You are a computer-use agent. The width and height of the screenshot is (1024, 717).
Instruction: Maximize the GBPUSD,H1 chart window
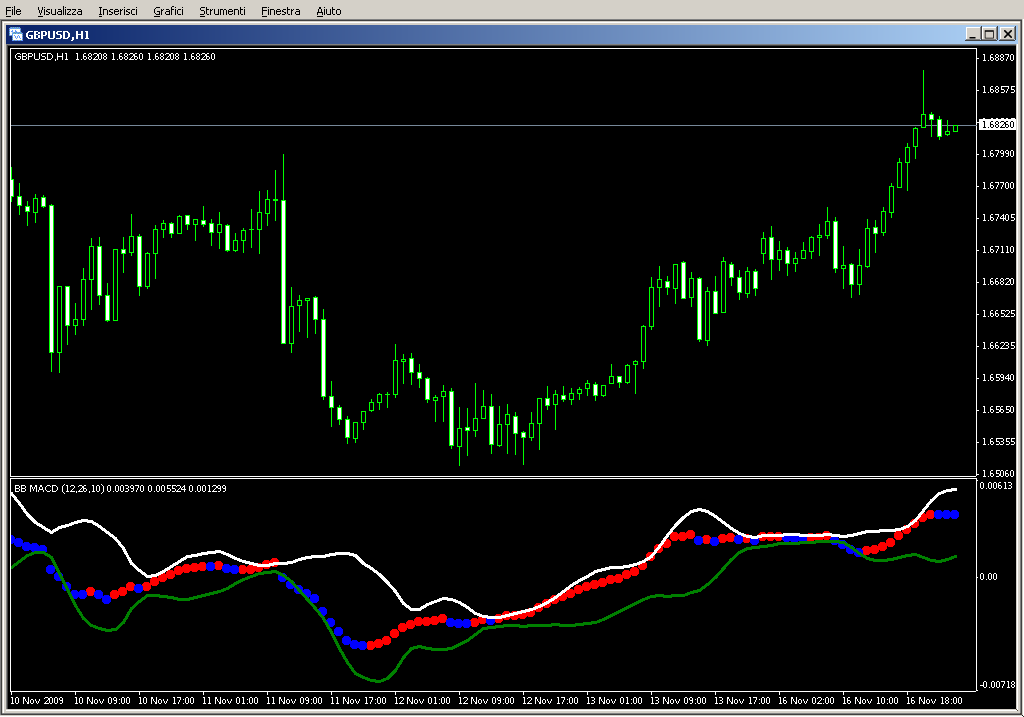989,34
